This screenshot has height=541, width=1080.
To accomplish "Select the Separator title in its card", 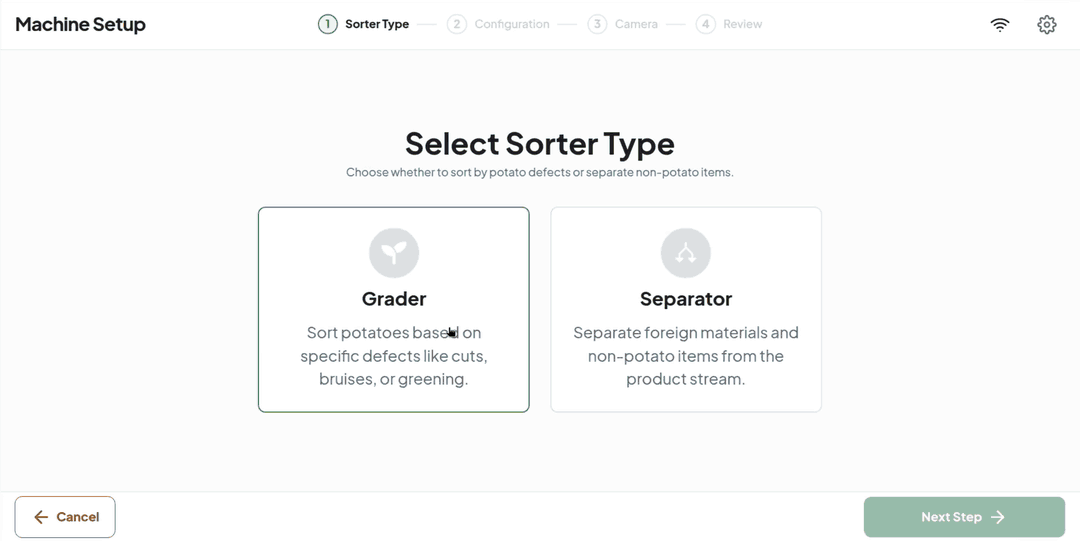I will [686, 299].
